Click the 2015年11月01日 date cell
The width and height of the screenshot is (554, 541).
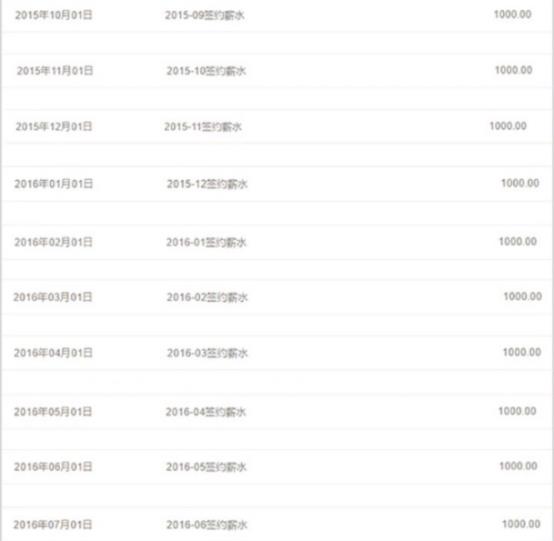coord(55,71)
